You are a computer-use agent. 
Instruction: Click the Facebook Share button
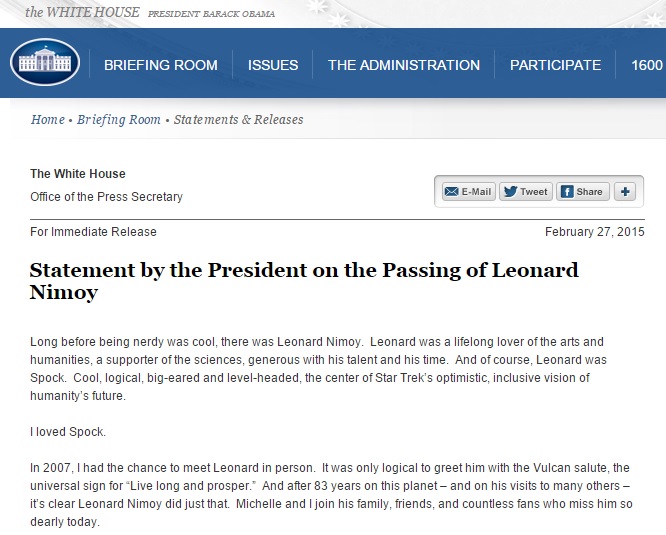[x=581, y=191]
